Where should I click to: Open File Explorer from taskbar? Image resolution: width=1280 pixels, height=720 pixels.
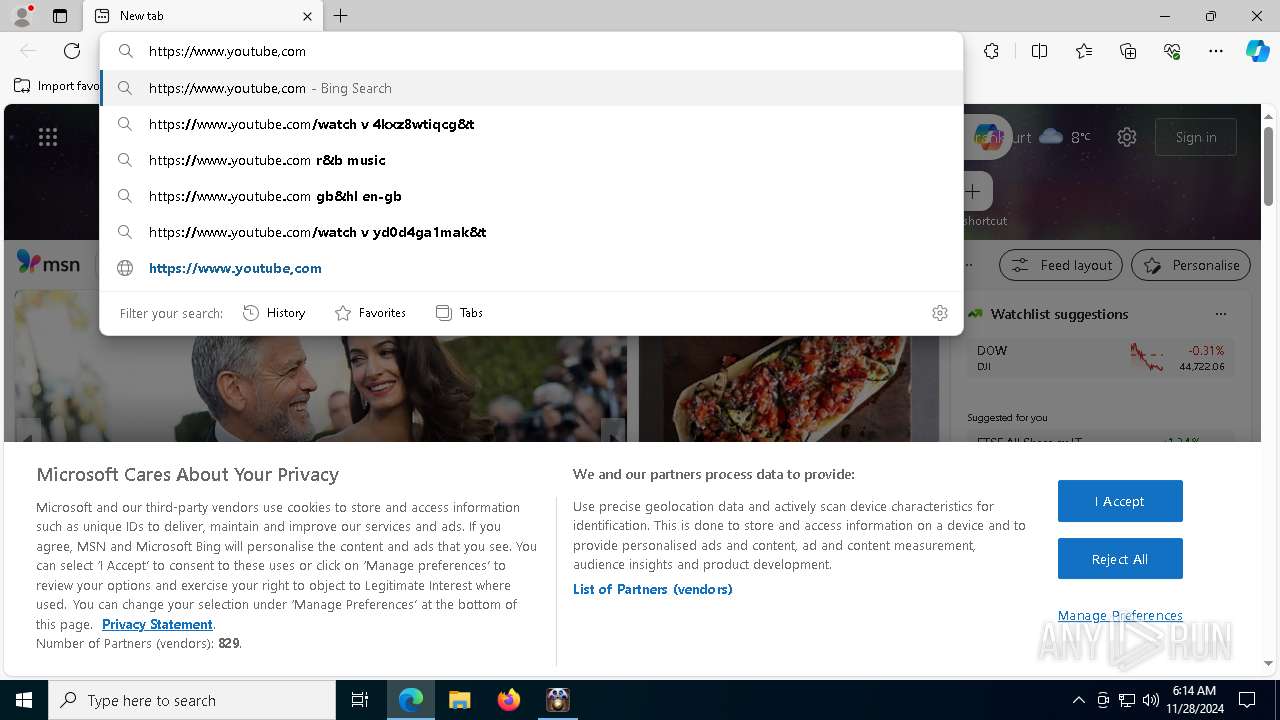(x=459, y=700)
